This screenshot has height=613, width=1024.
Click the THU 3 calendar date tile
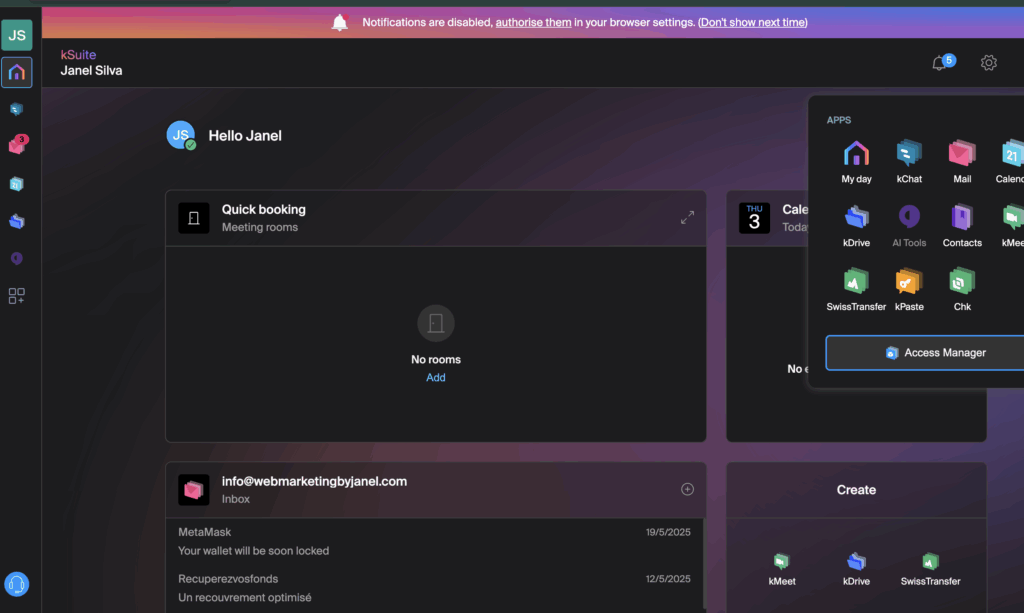754,218
